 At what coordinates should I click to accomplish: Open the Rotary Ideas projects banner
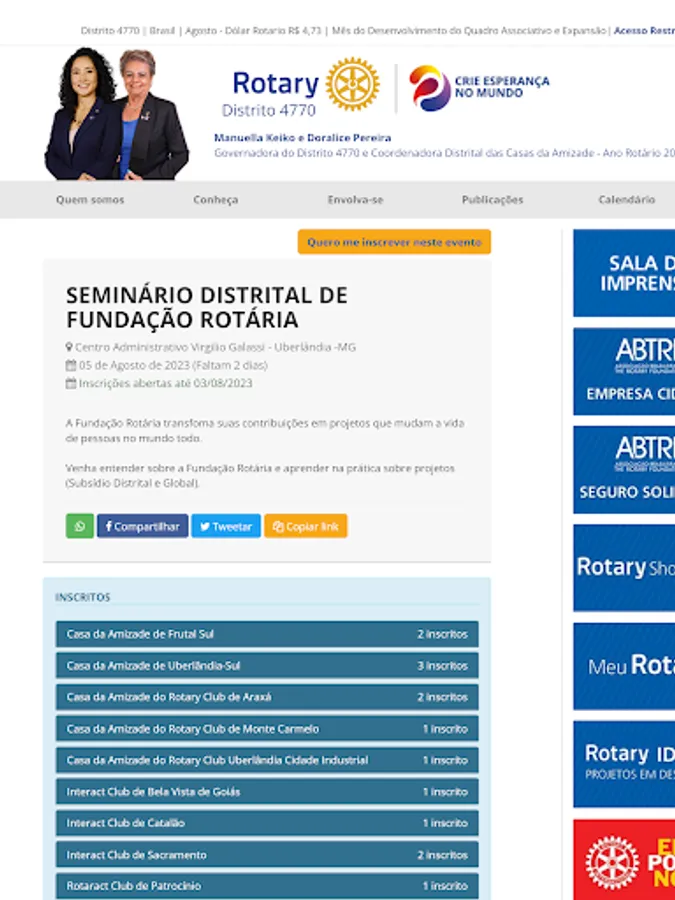coord(624,764)
